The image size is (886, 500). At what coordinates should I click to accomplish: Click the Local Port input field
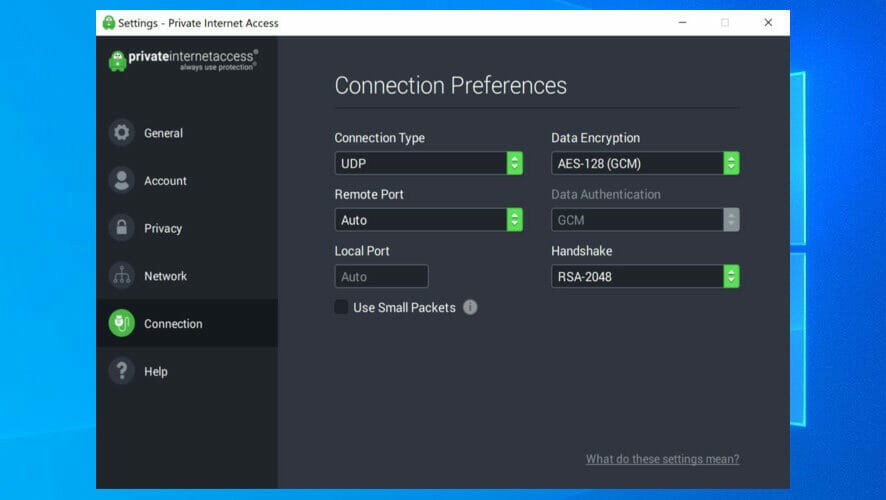[x=381, y=276]
